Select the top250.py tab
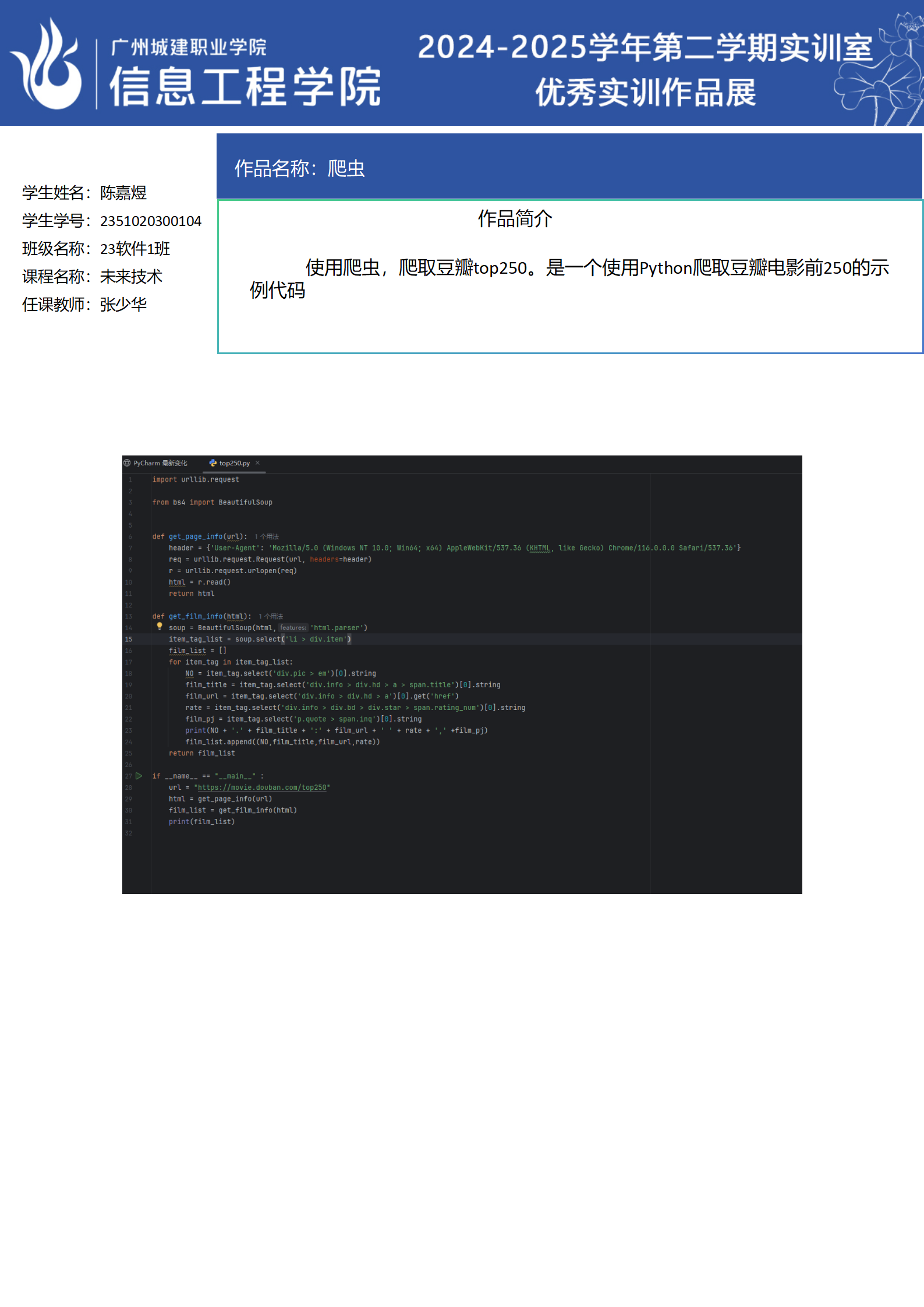The height and width of the screenshot is (1307, 924). point(234,463)
